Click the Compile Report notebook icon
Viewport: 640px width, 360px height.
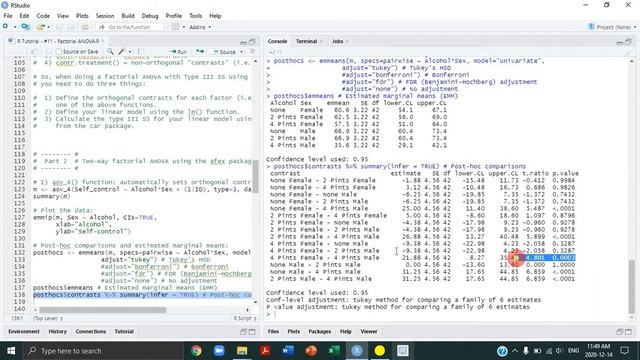(x=140, y=51)
